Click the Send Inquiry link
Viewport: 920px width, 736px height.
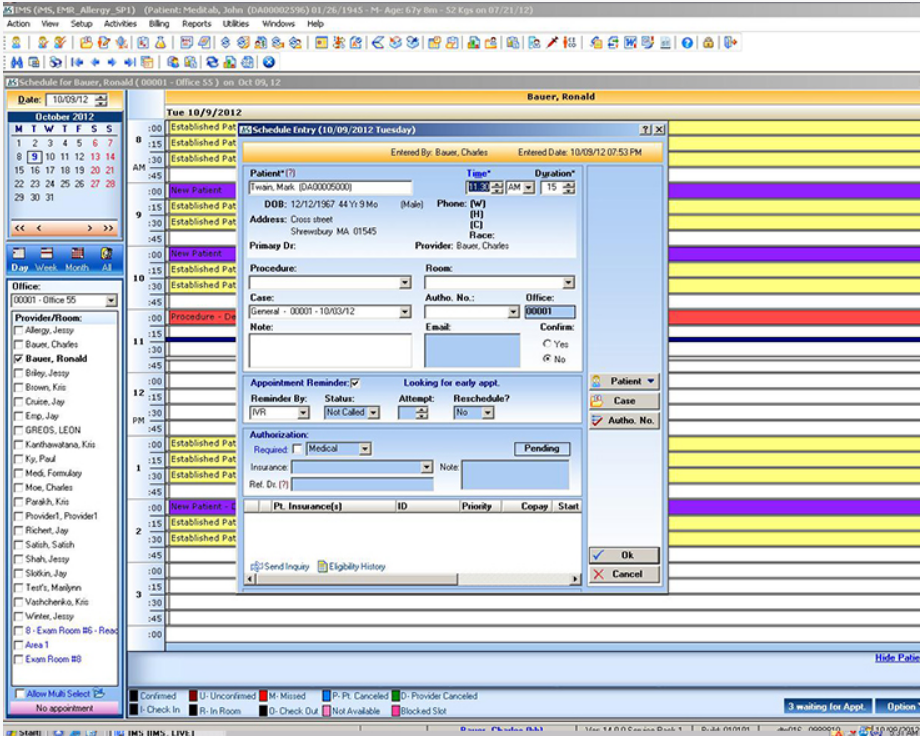coord(280,566)
